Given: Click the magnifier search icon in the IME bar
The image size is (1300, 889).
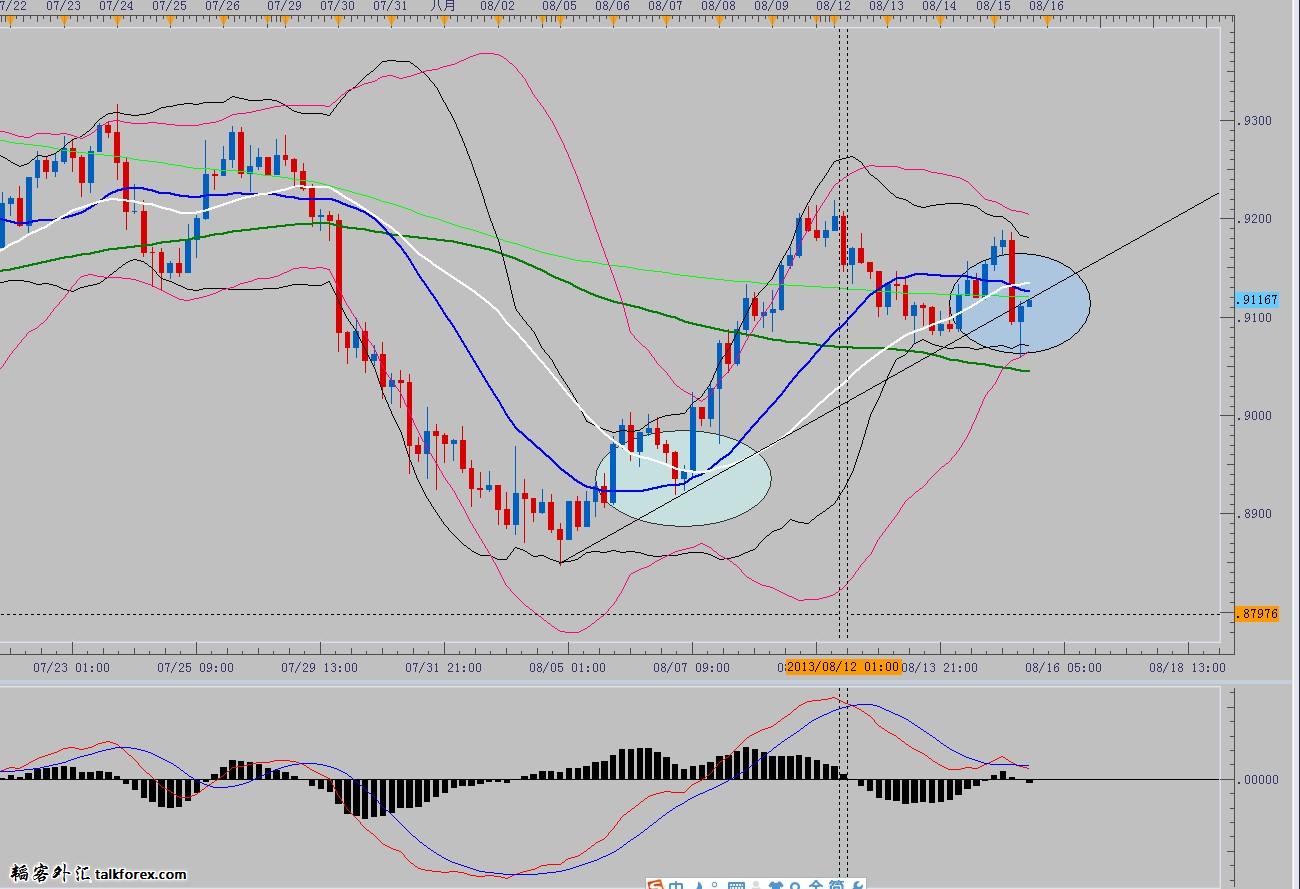Looking at the screenshot, I should [x=795, y=884].
